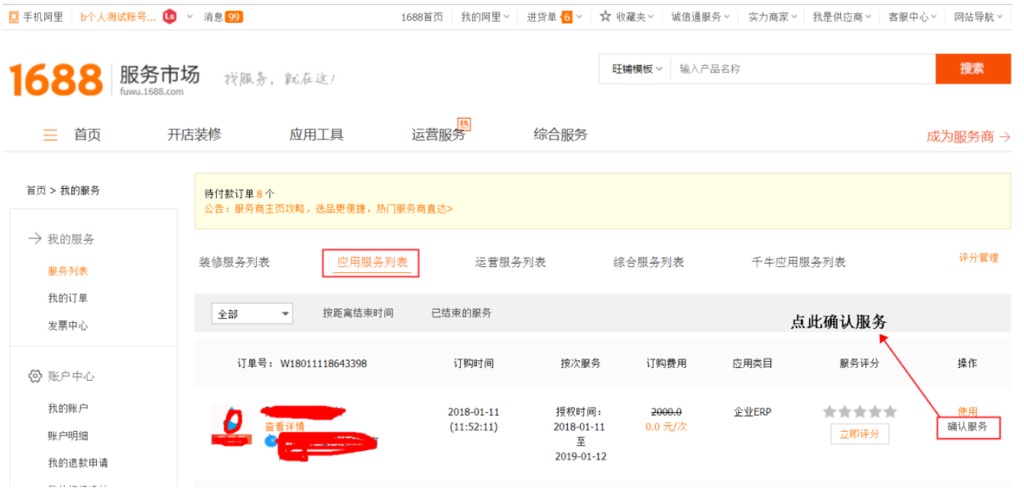Open the 应用工具 navigation tab
The image size is (1024, 500).
(316, 134)
